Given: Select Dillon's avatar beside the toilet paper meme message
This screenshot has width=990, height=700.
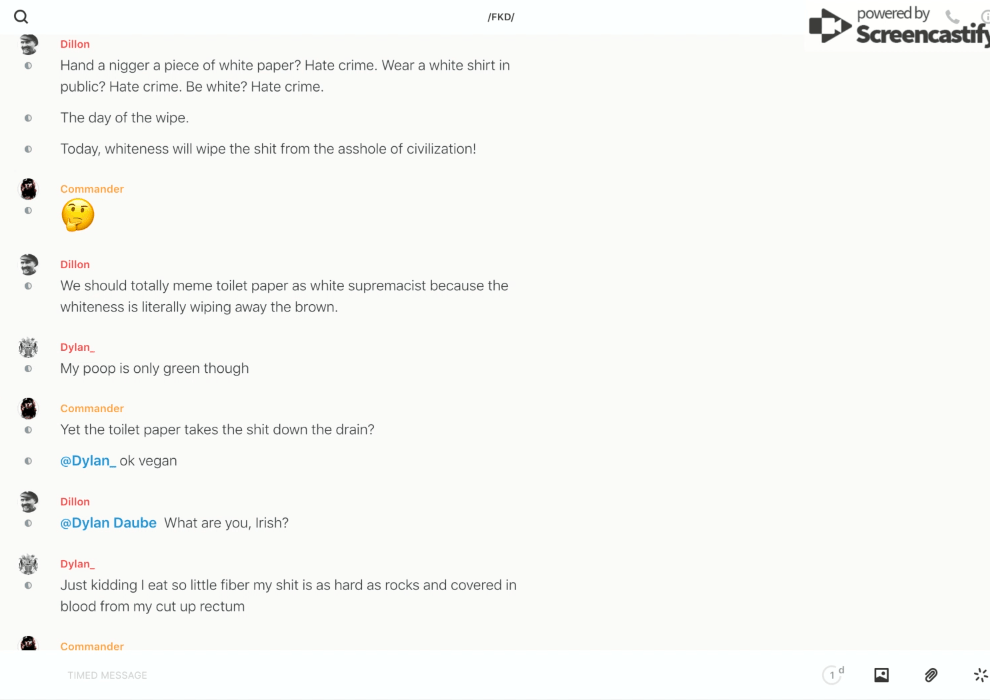Looking at the screenshot, I should click(x=28, y=264).
